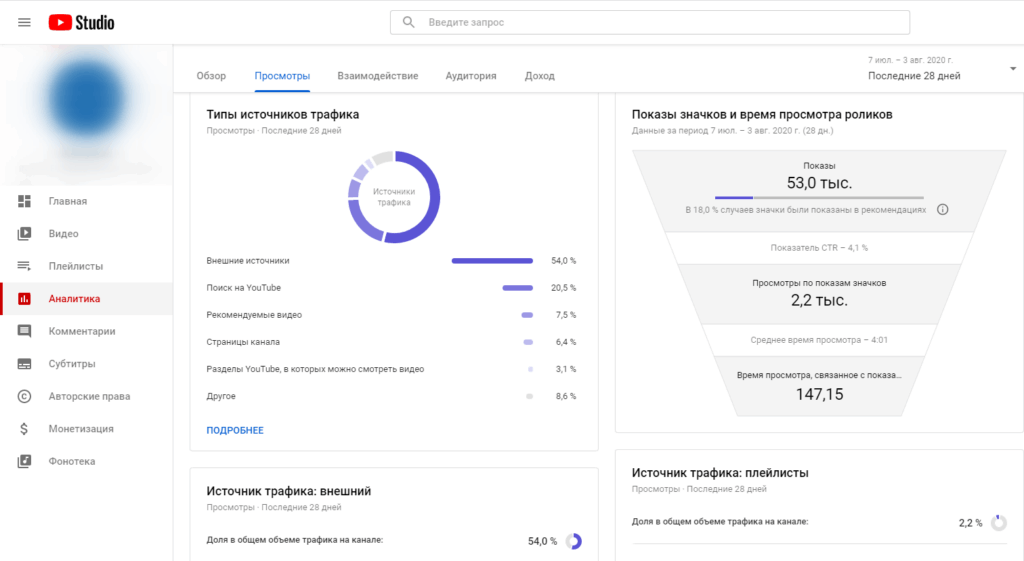Click the ПОДРОБНЕЕ link
Viewport: 1024px width, 561px height.
coord(235,430)
